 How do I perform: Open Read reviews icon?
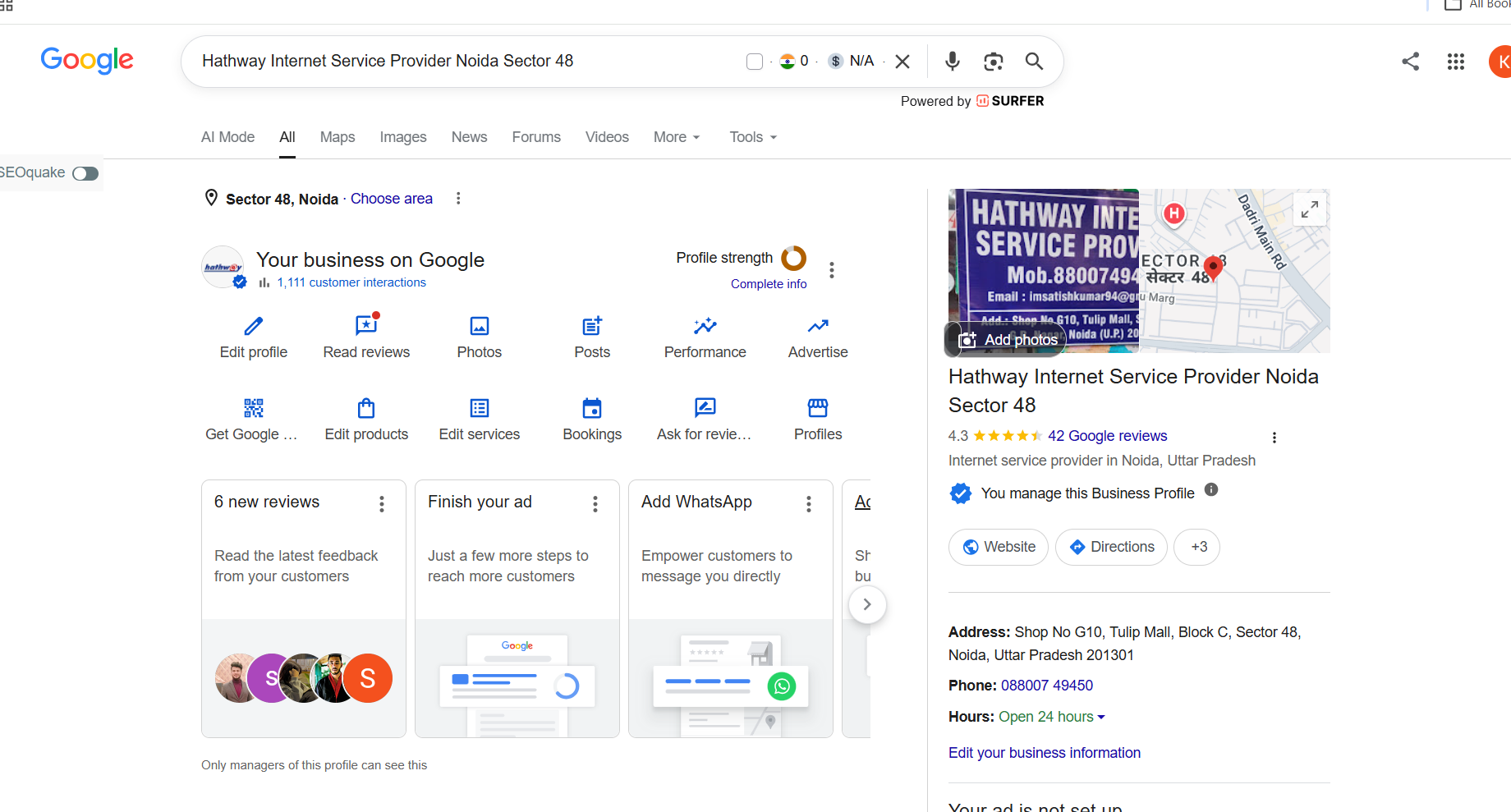click(366, 326)
